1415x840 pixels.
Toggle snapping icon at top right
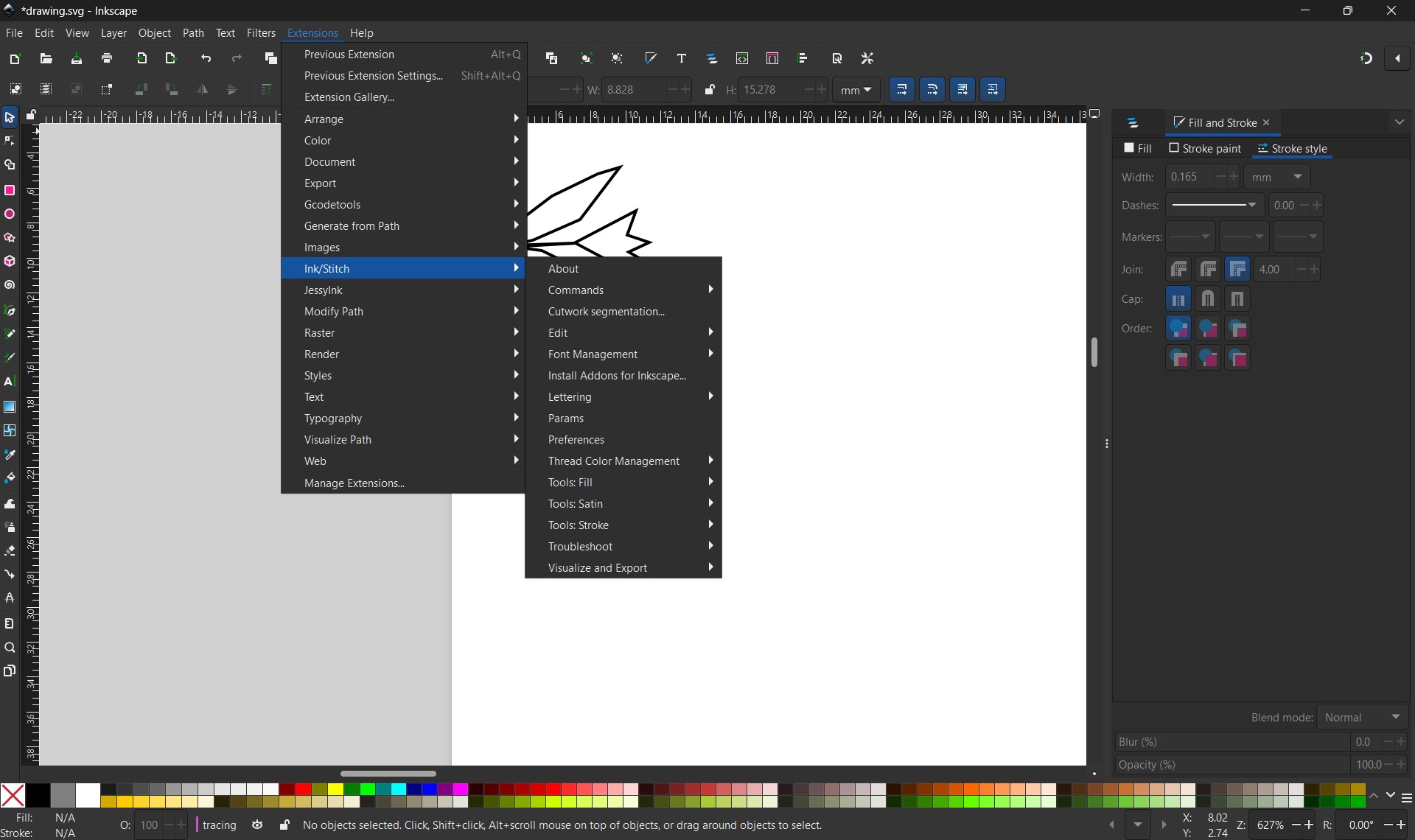[x=1366, y=58]
